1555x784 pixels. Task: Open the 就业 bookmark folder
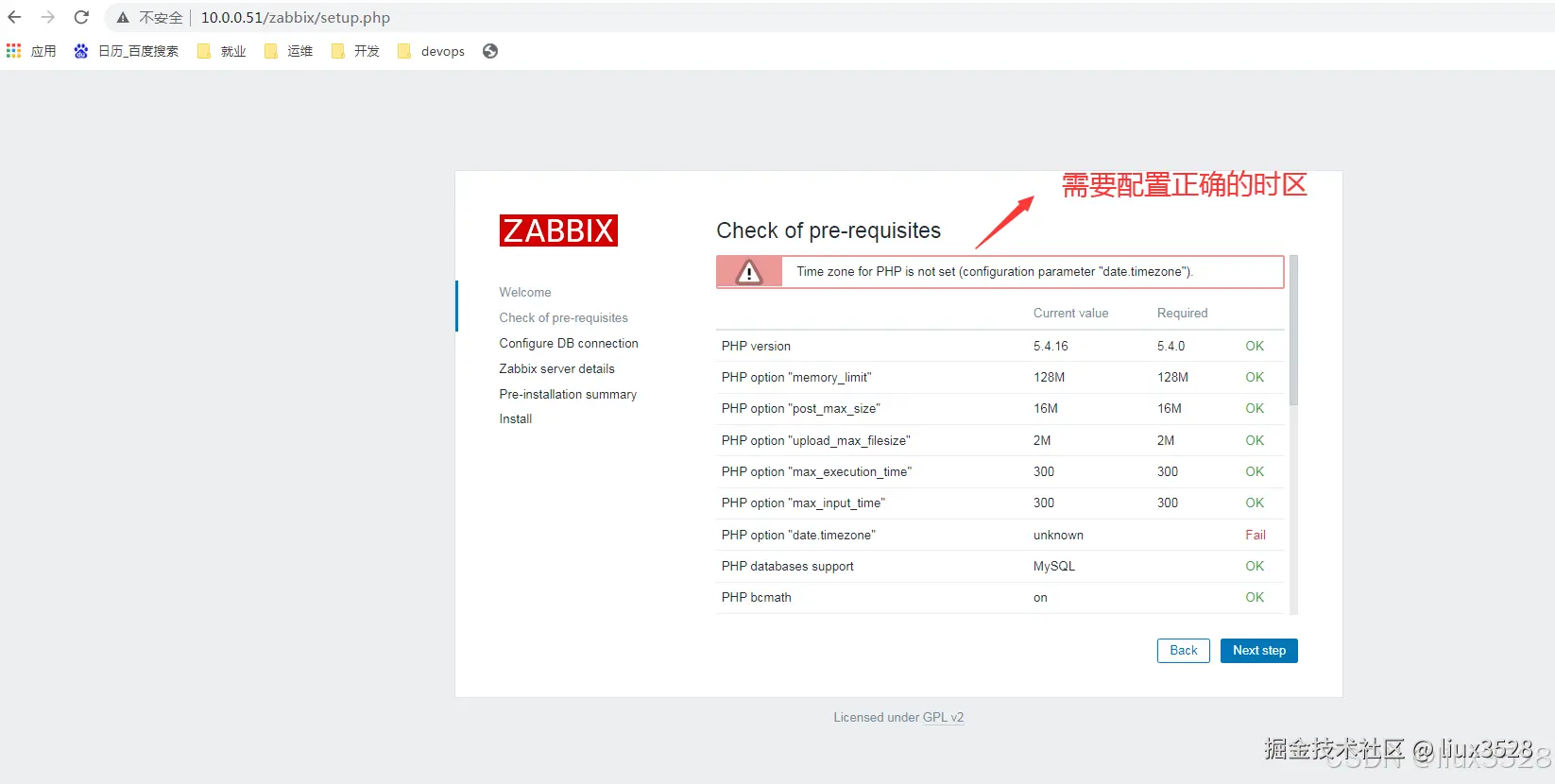click(222, 51)
